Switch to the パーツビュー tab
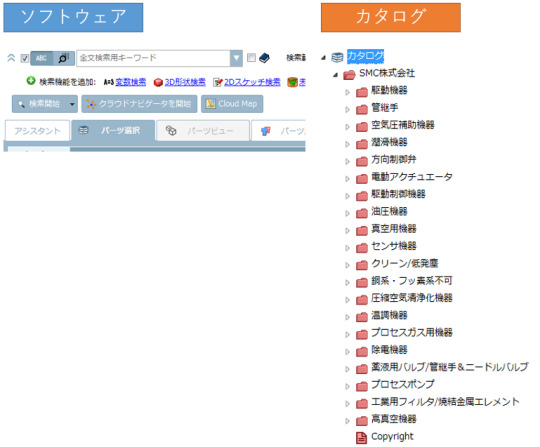The image size is (540, 447). point(202,131)
